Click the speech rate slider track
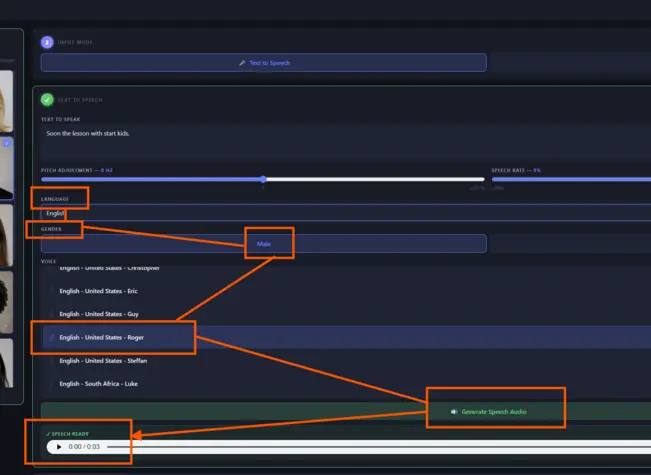 point(571,179)
